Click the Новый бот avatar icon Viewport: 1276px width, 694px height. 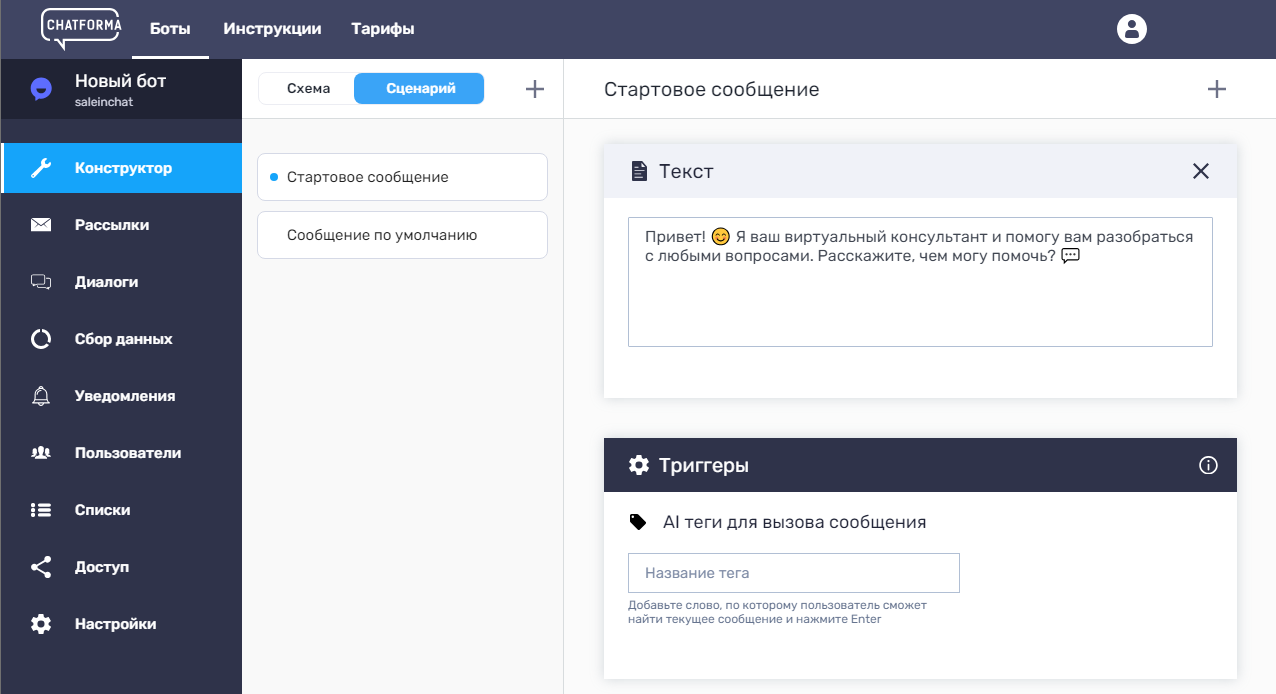41,89
